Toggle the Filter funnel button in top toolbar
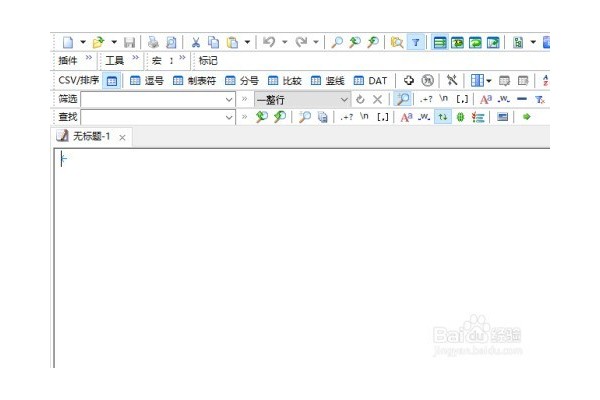 tap(416, 42)
